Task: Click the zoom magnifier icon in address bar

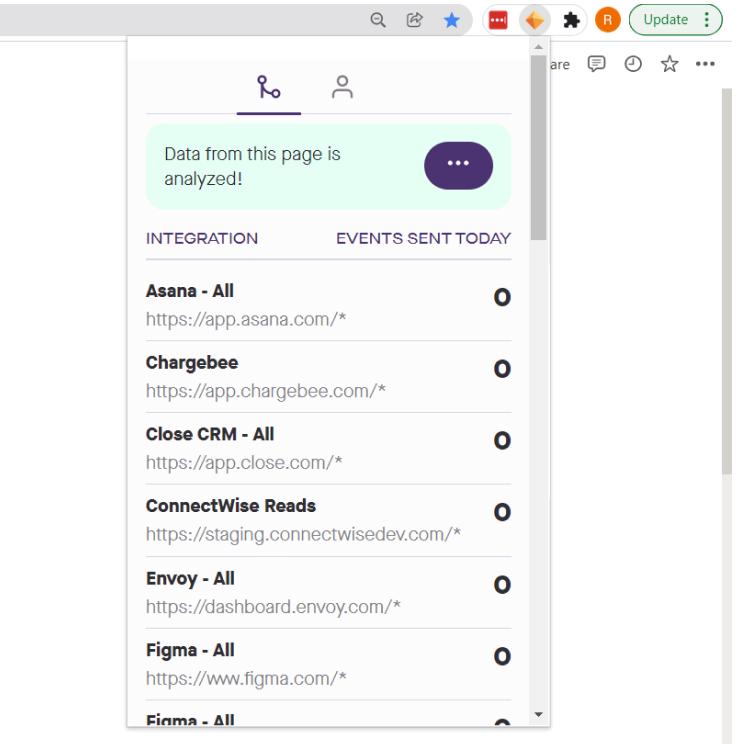Action: pos(378,20)
